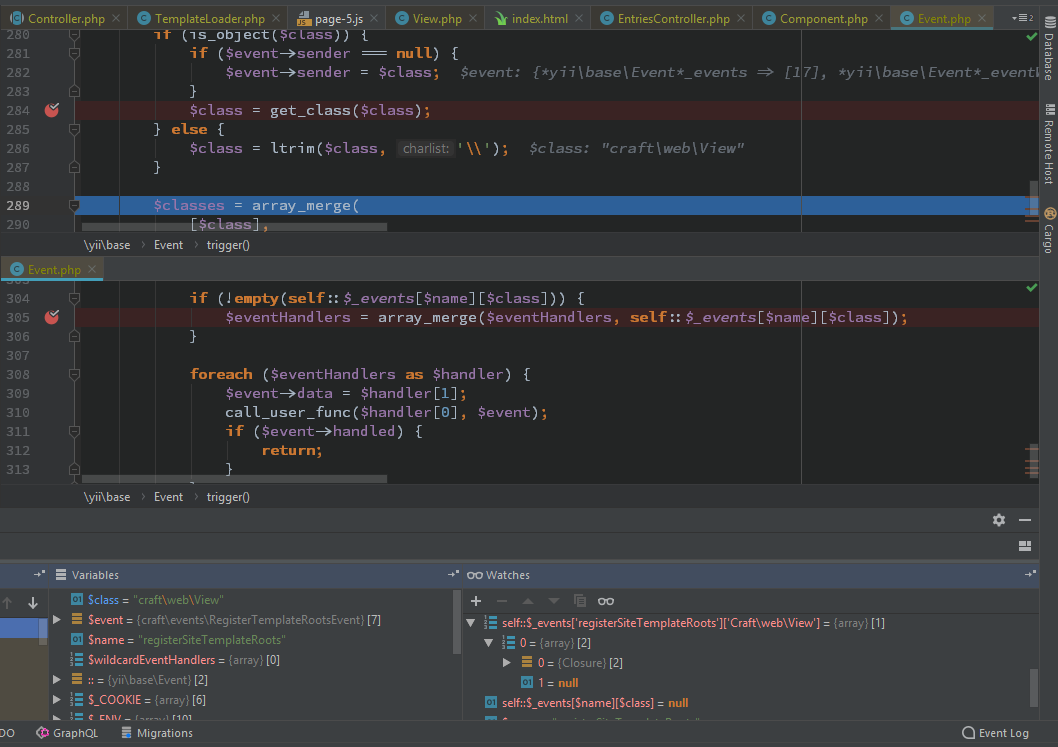The image size is (1058, 747).
Task: Open the Remote Host side panel
Action: [x=1049, y=144]
